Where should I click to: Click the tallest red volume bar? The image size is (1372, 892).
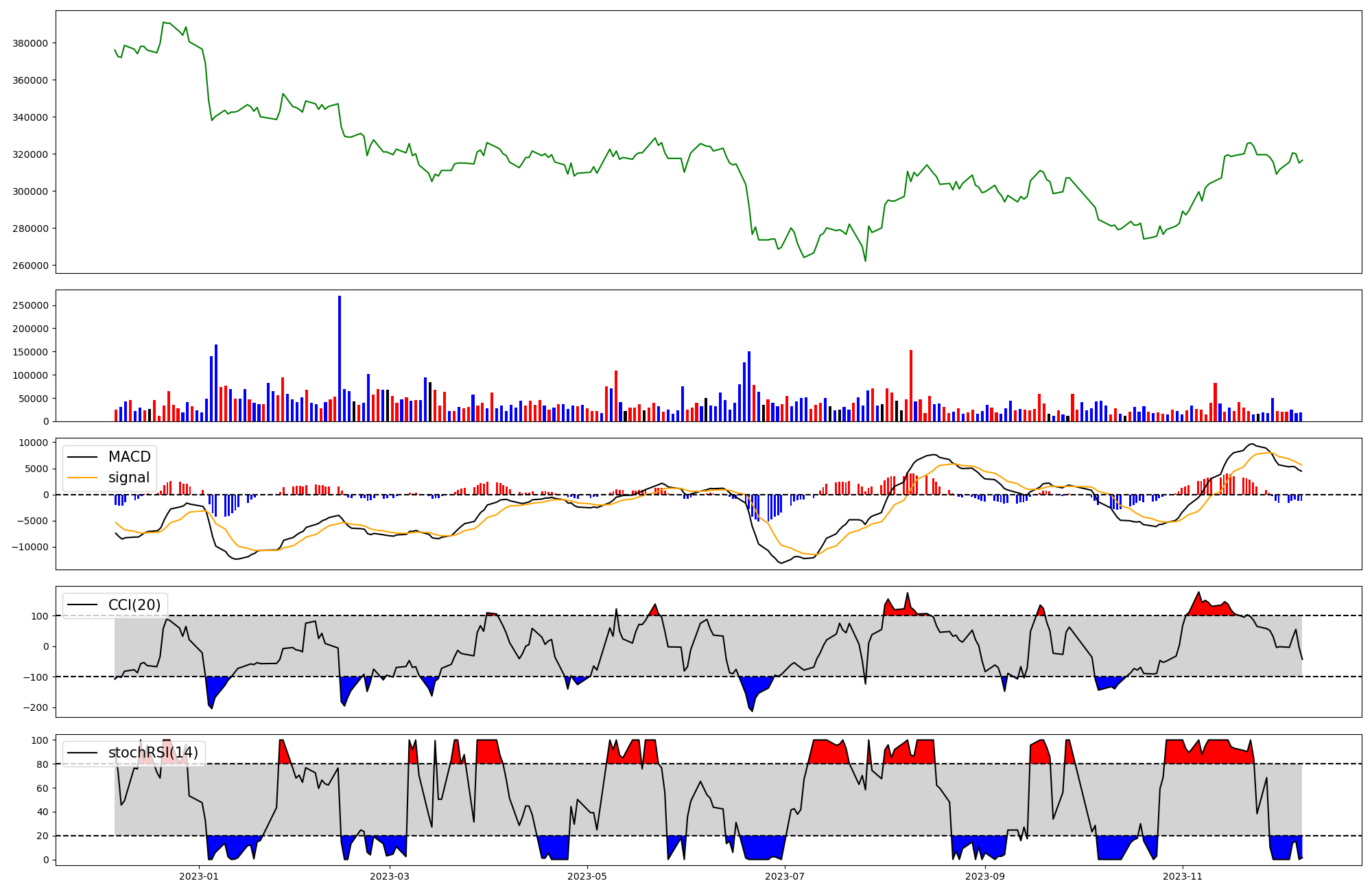pyautogui.click(x=911, y=386)
